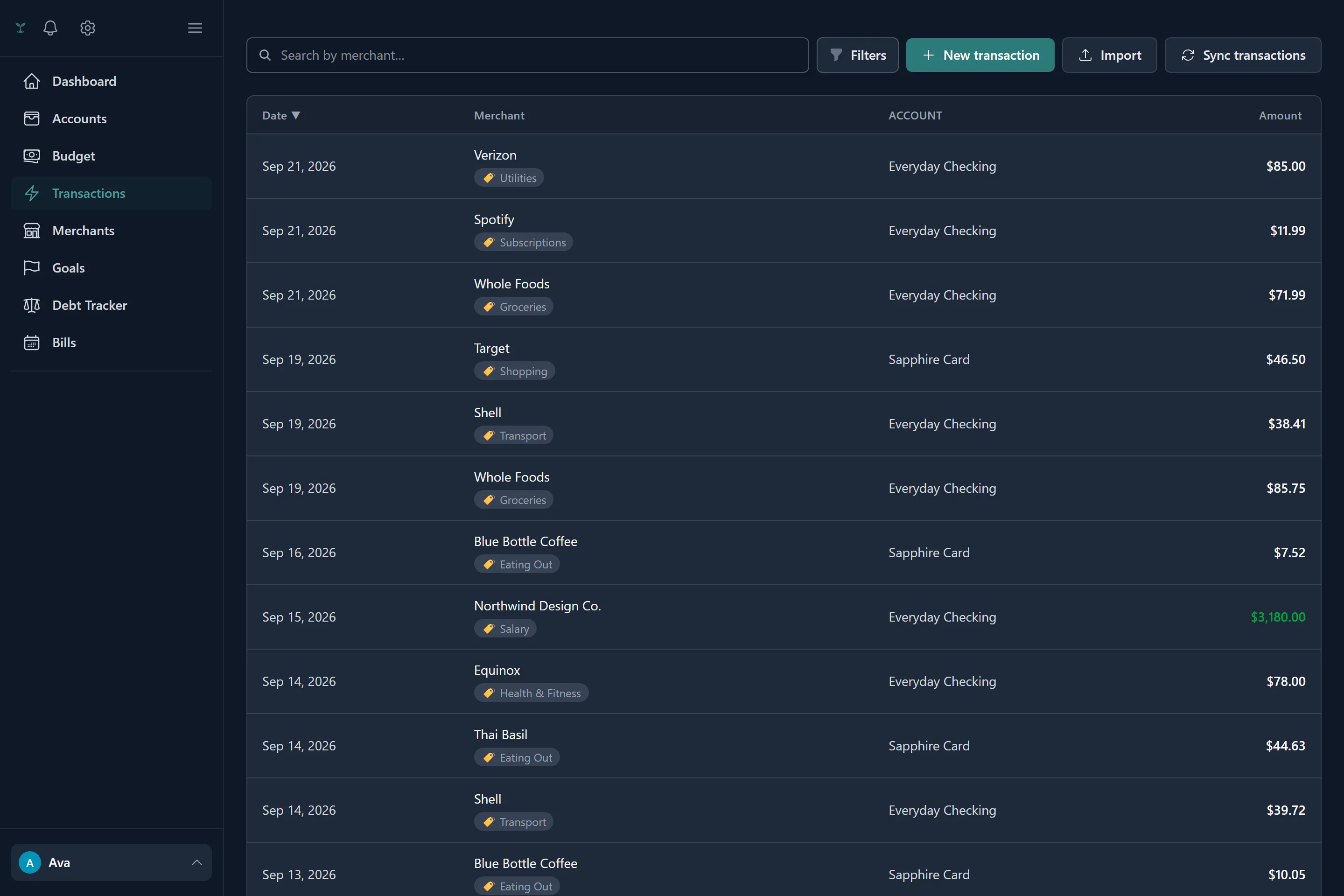Click the $7.52 Blue Bottle amount
The width and height of the screenshot is (1344, 896).
coord(1289,553)
